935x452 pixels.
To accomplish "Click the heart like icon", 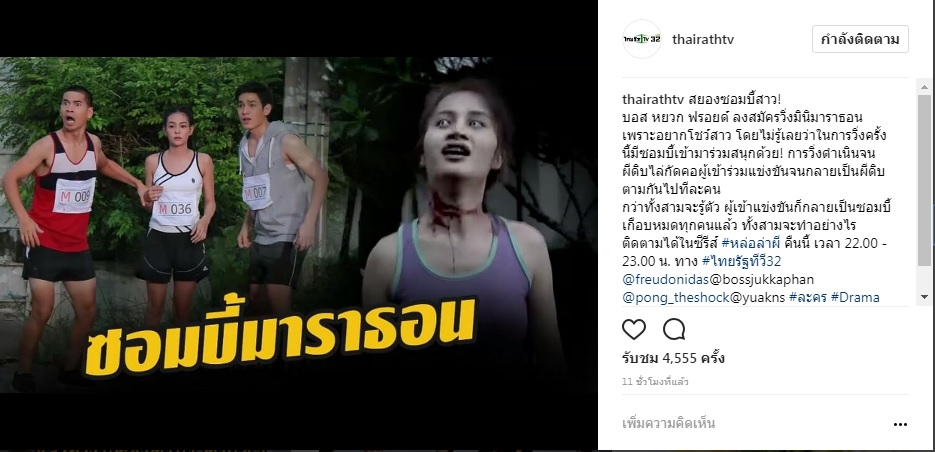I will [x=634, y=329].
